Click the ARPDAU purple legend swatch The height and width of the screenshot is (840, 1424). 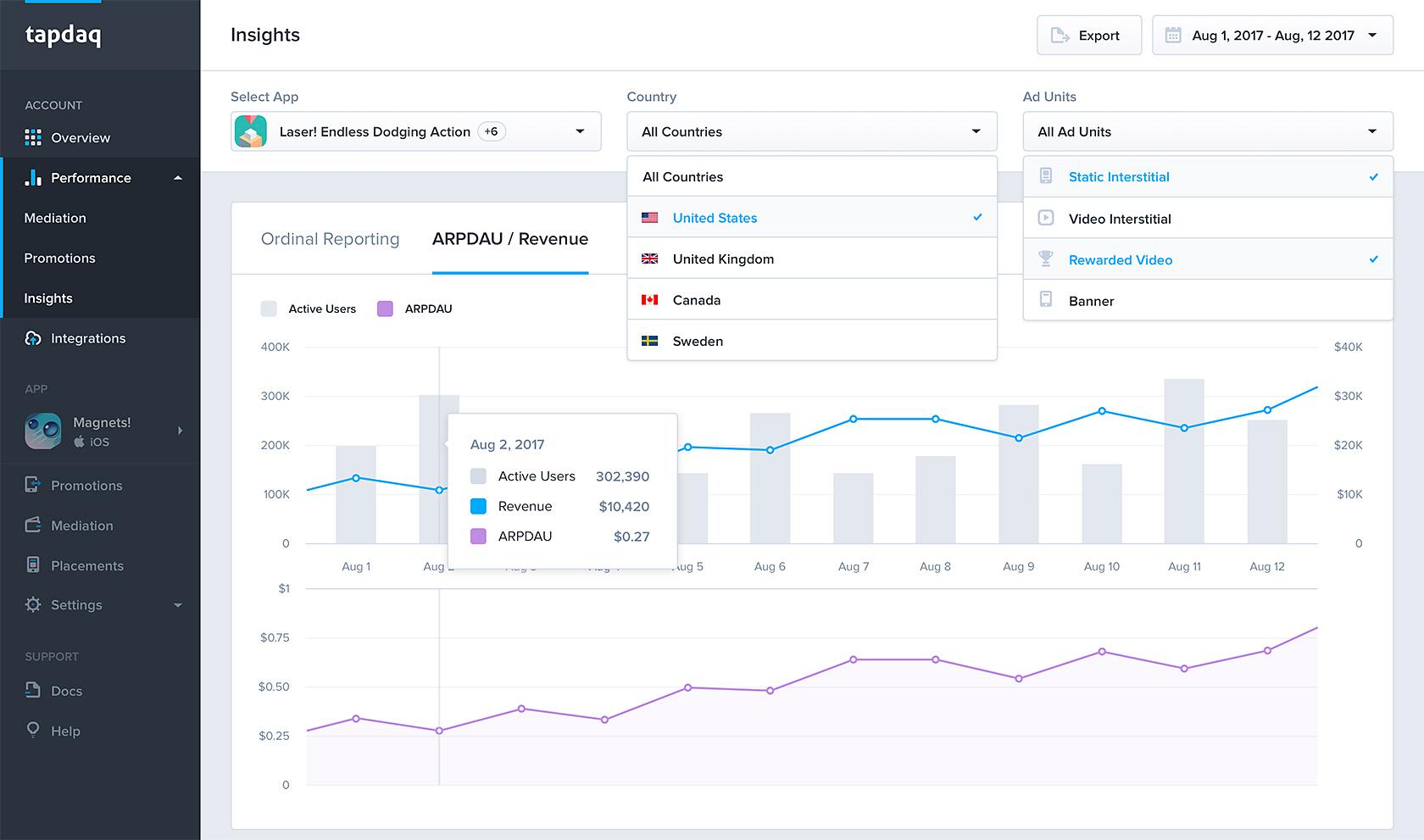point(385,309)
